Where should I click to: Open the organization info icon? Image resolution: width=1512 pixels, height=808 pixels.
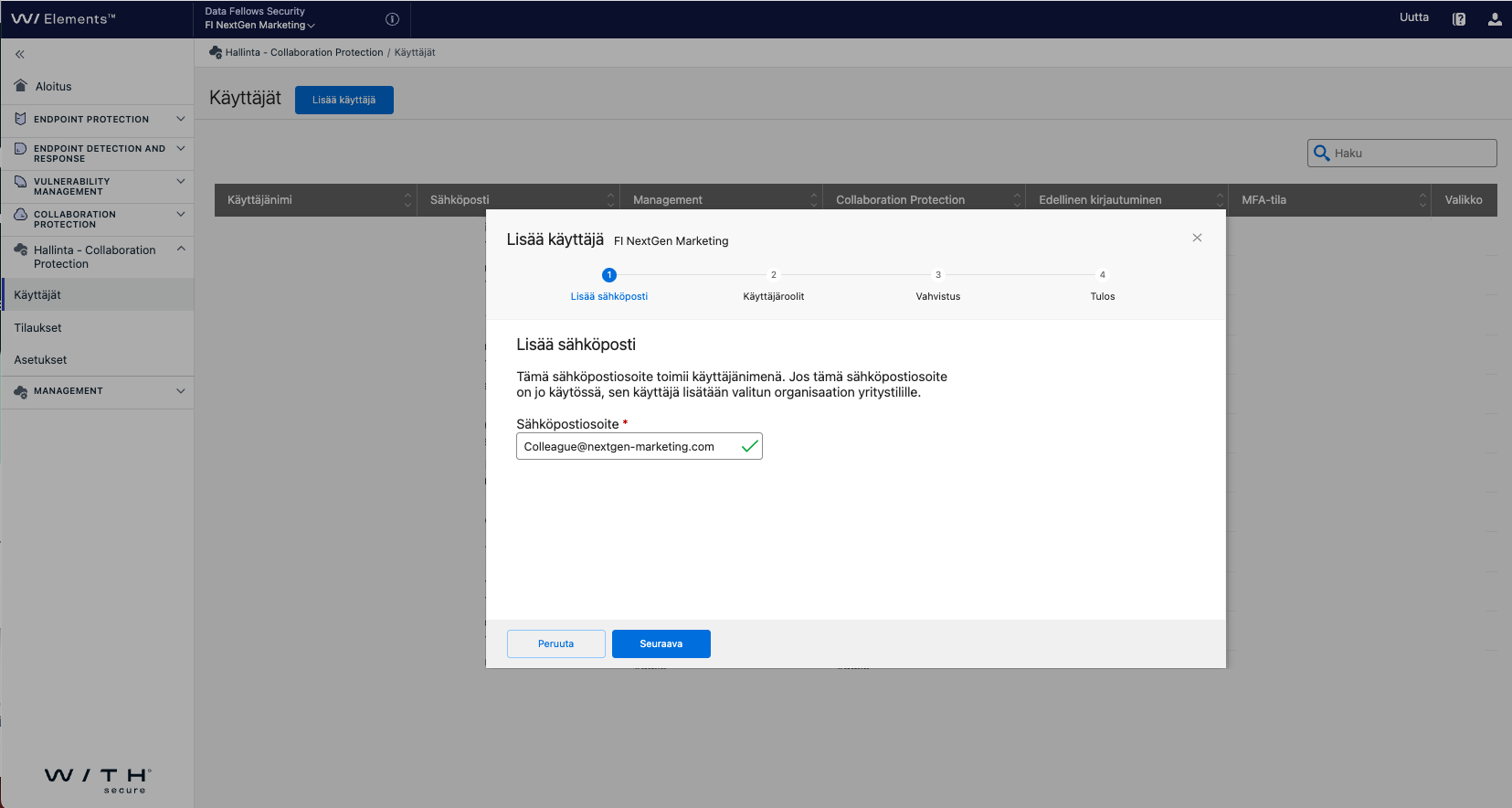[x=392, y=19]
